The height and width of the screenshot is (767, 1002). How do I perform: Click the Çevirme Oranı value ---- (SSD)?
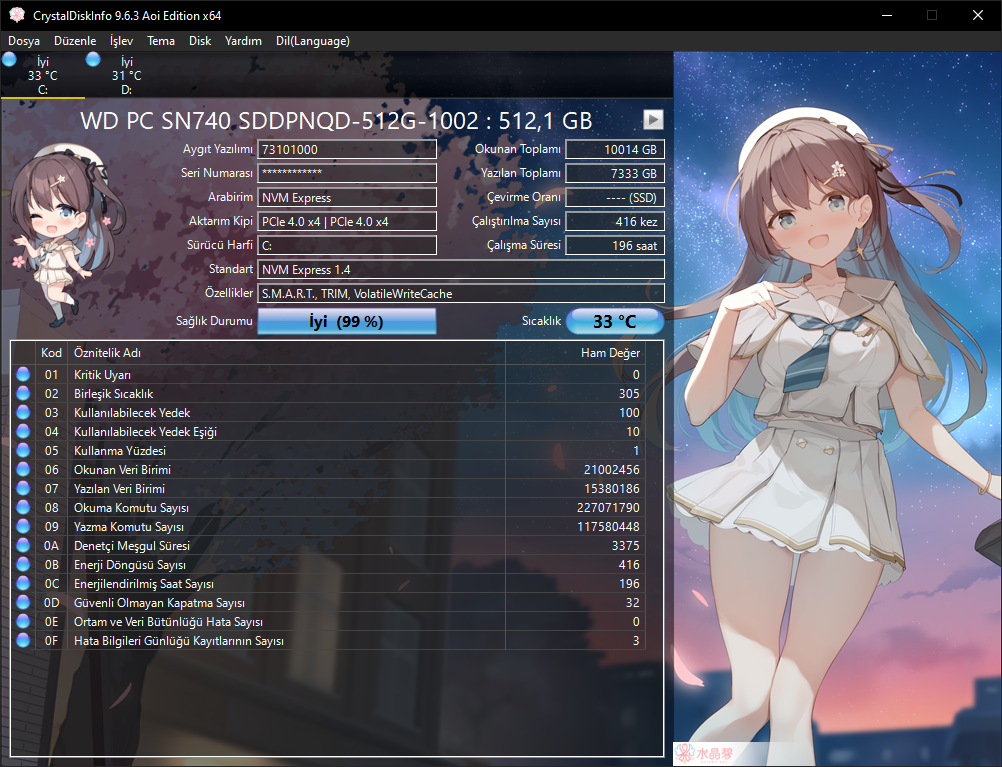[615, 198]
